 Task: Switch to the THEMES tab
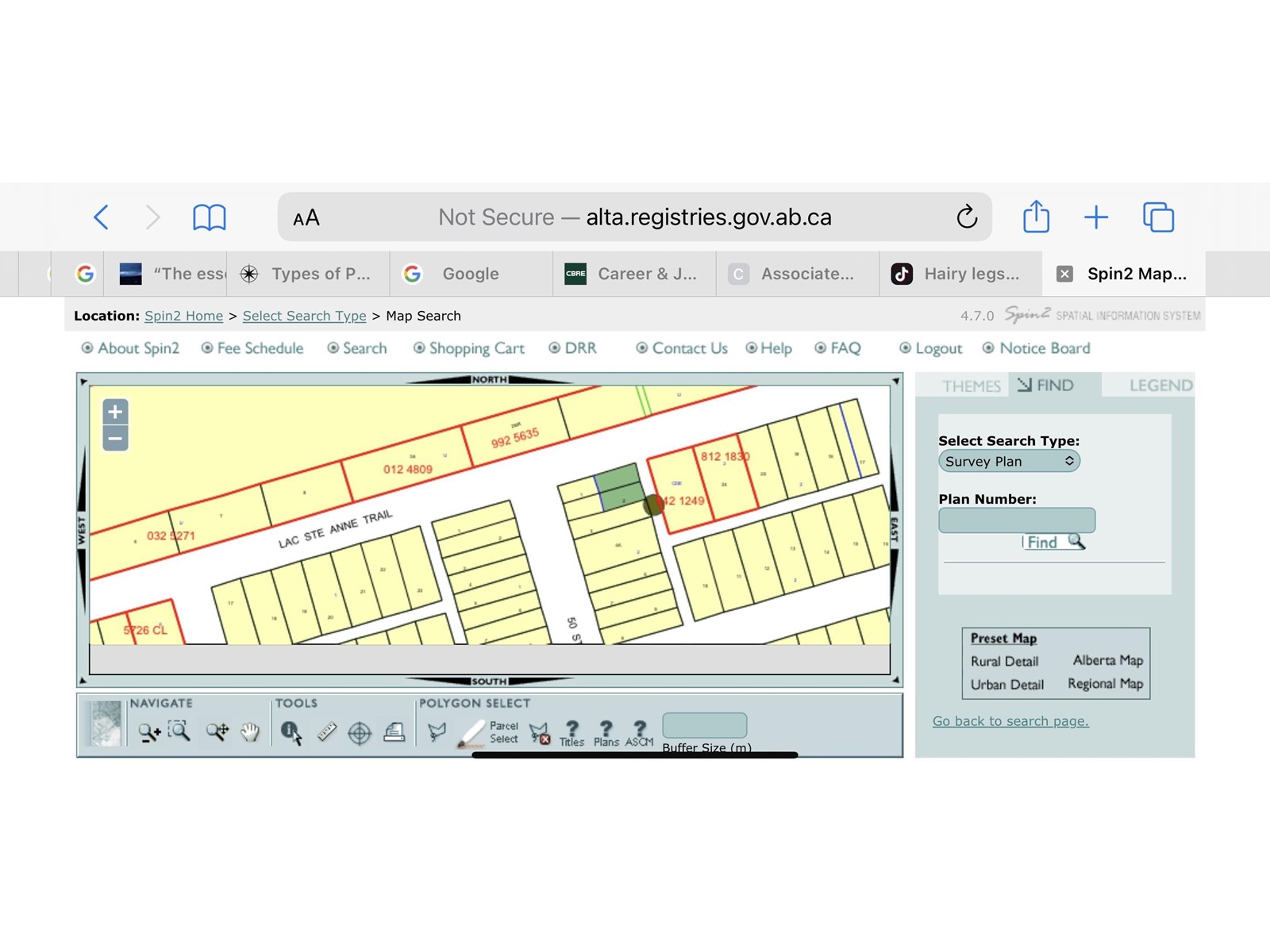[971, 386]
